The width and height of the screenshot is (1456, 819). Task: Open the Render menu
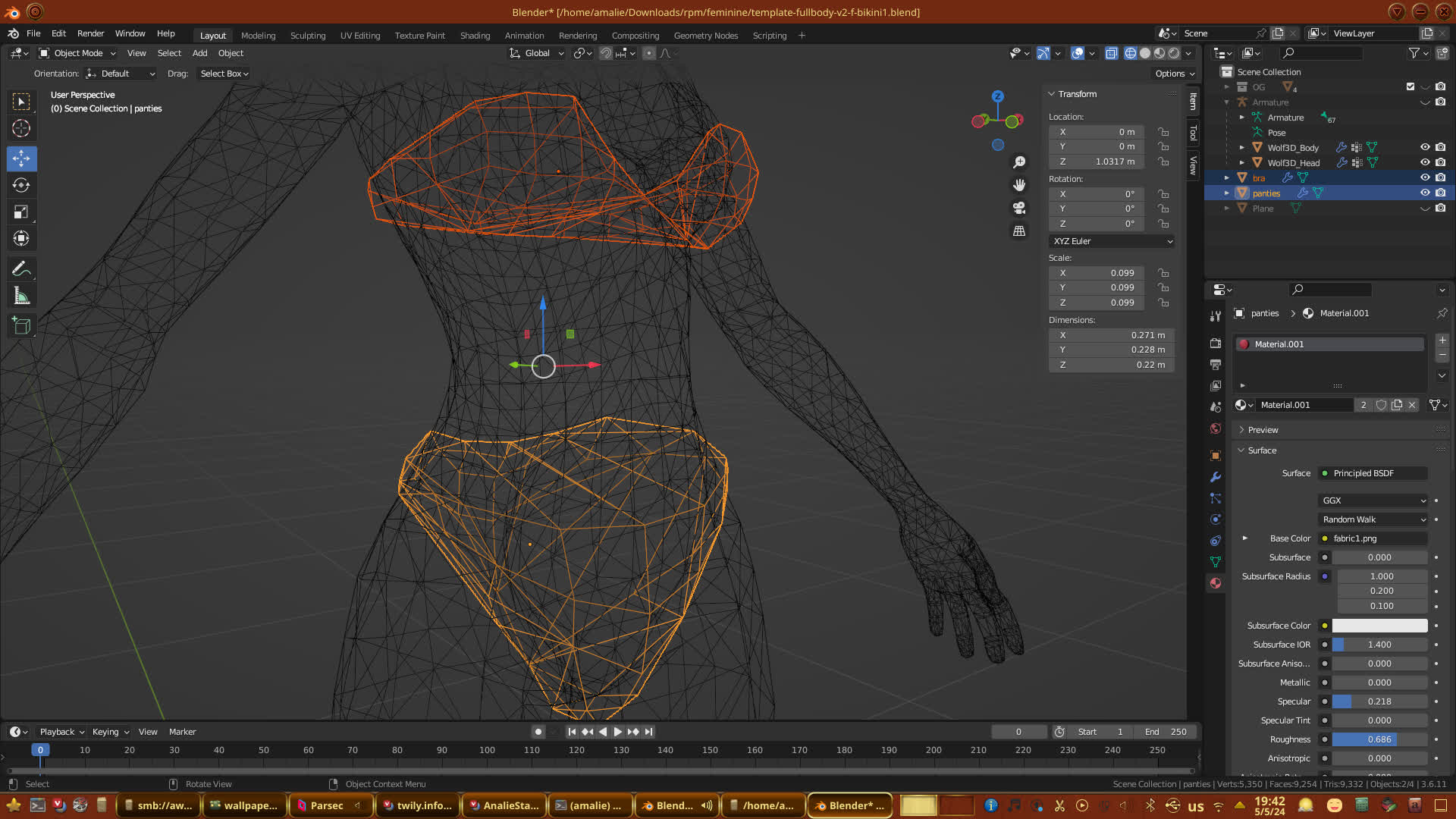[x=90, y=33]
